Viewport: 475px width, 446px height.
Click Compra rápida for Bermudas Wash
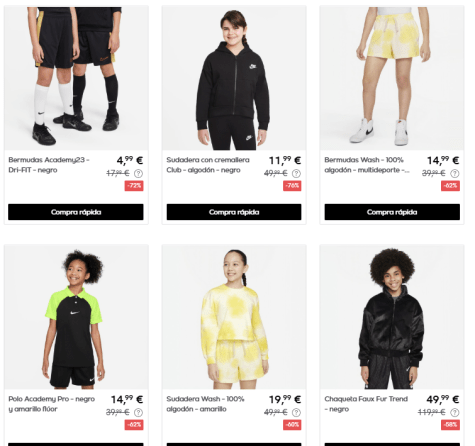pos(392,212)
